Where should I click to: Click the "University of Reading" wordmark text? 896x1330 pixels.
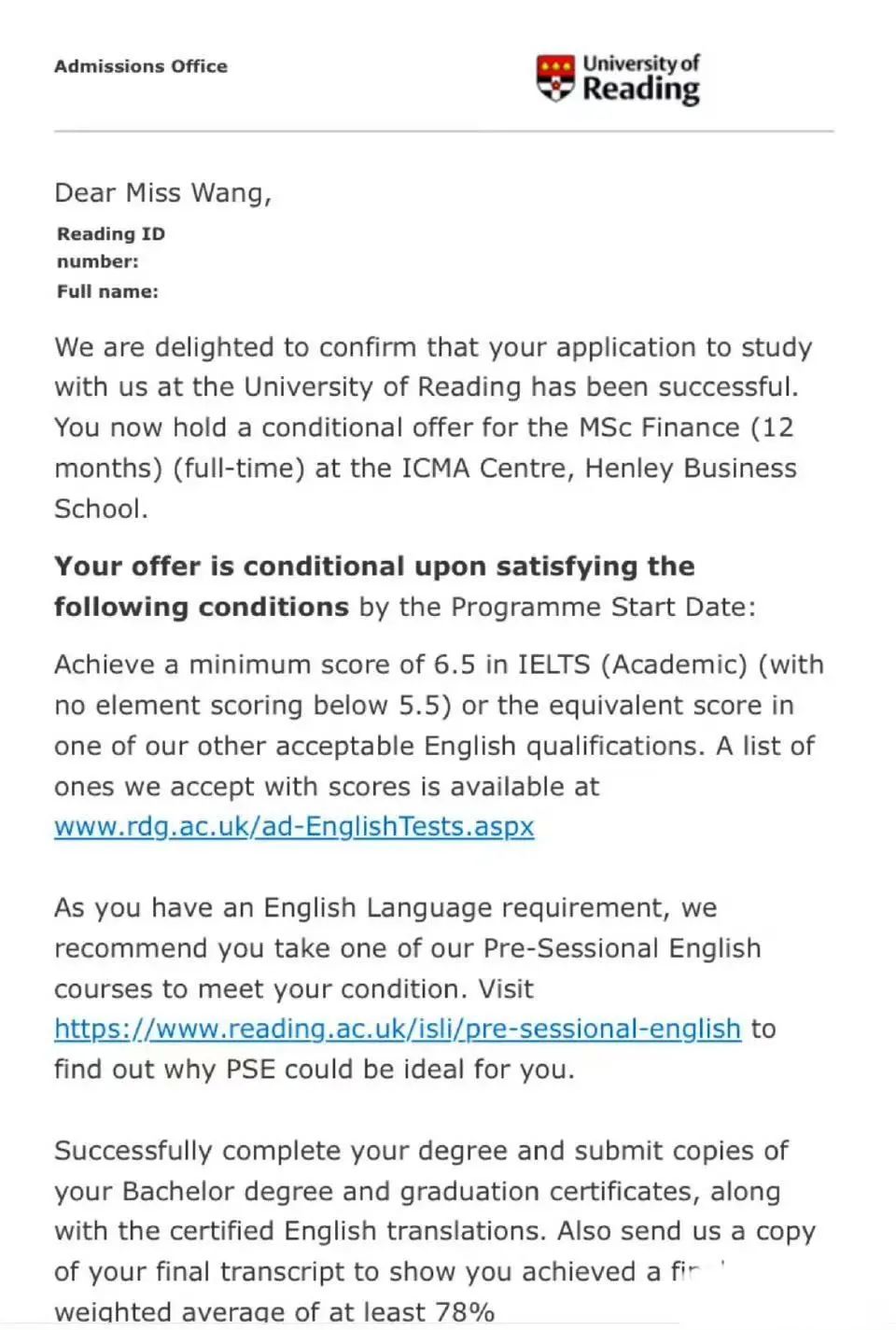pyautogui.click(x=641, y=78)
